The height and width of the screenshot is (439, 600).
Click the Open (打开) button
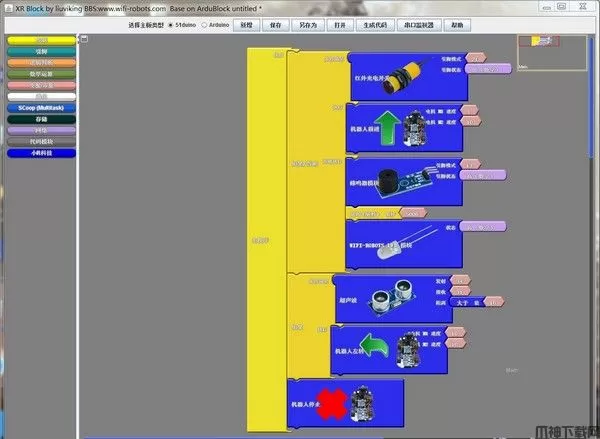click(340, 25)
